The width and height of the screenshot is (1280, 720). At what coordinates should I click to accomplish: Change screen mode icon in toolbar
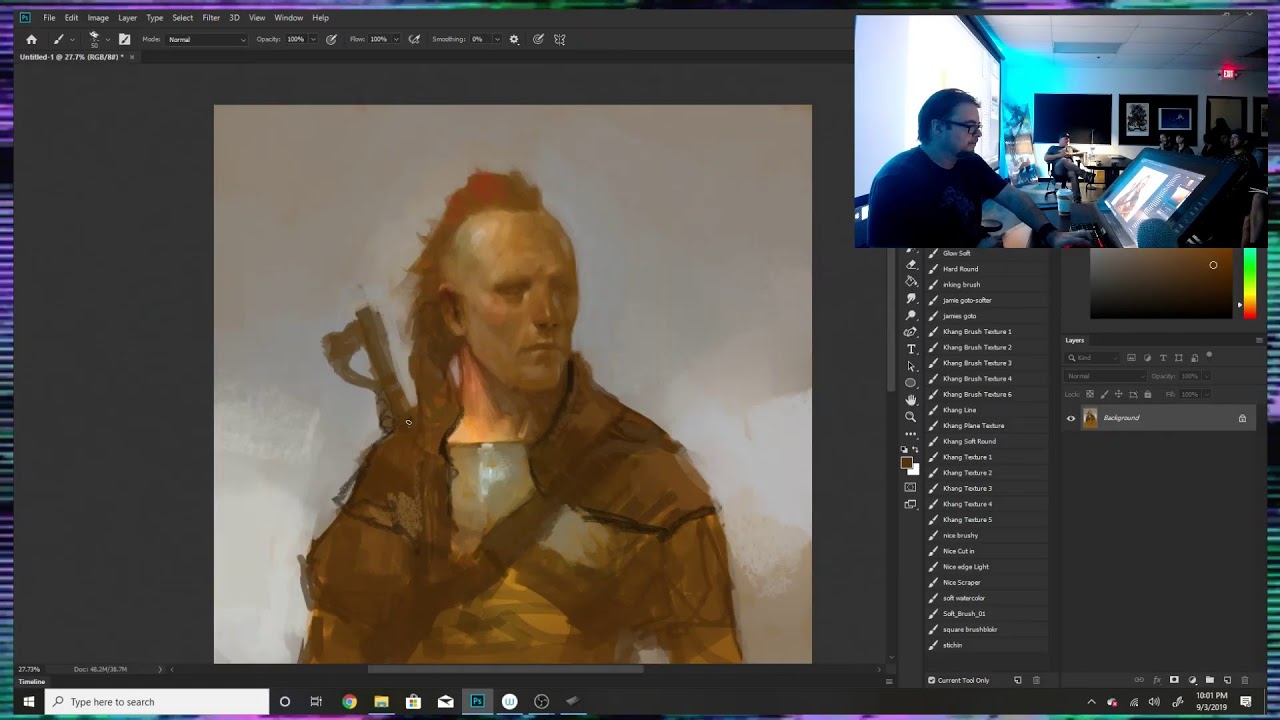point(910,504)
